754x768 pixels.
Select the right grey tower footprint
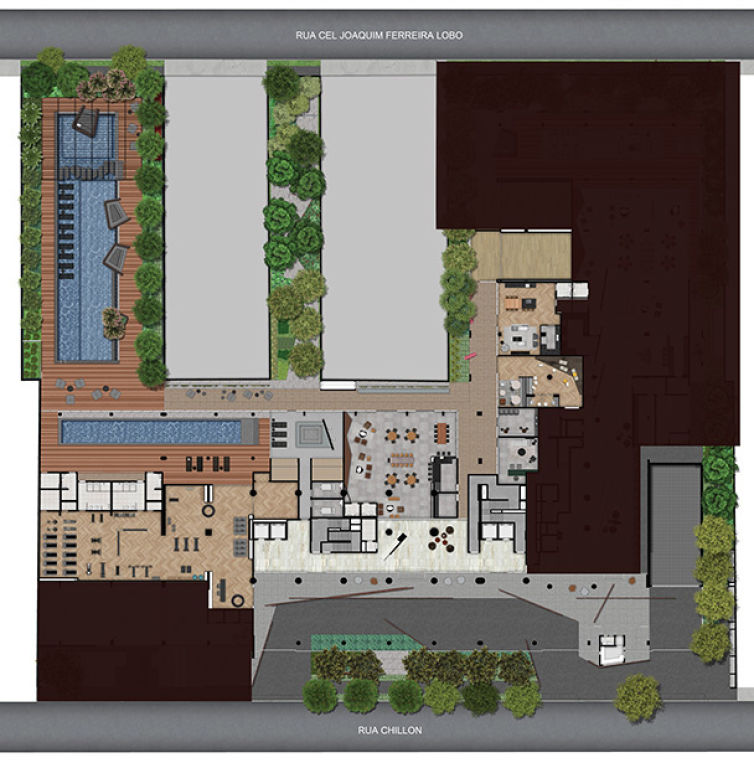click(383, 220)
